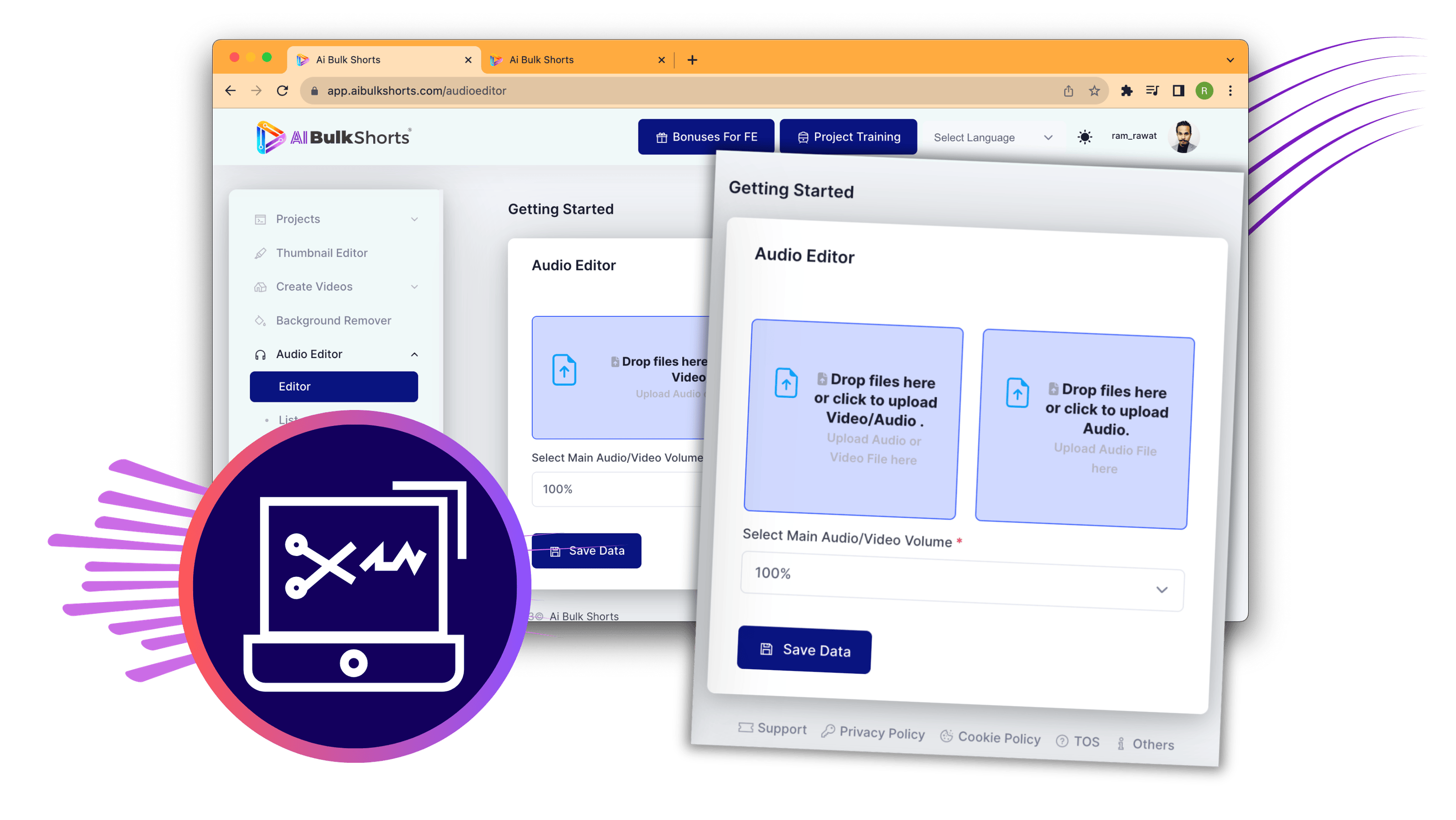
Task: Click the browser reload icon
Action: (282, 90)
